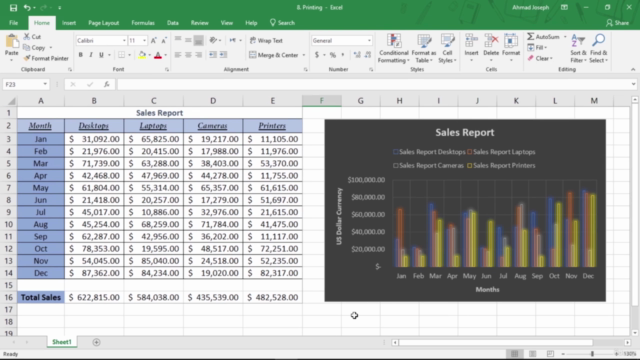
Task: Click the Orientation text angle icon
Action: pos(213,40)
